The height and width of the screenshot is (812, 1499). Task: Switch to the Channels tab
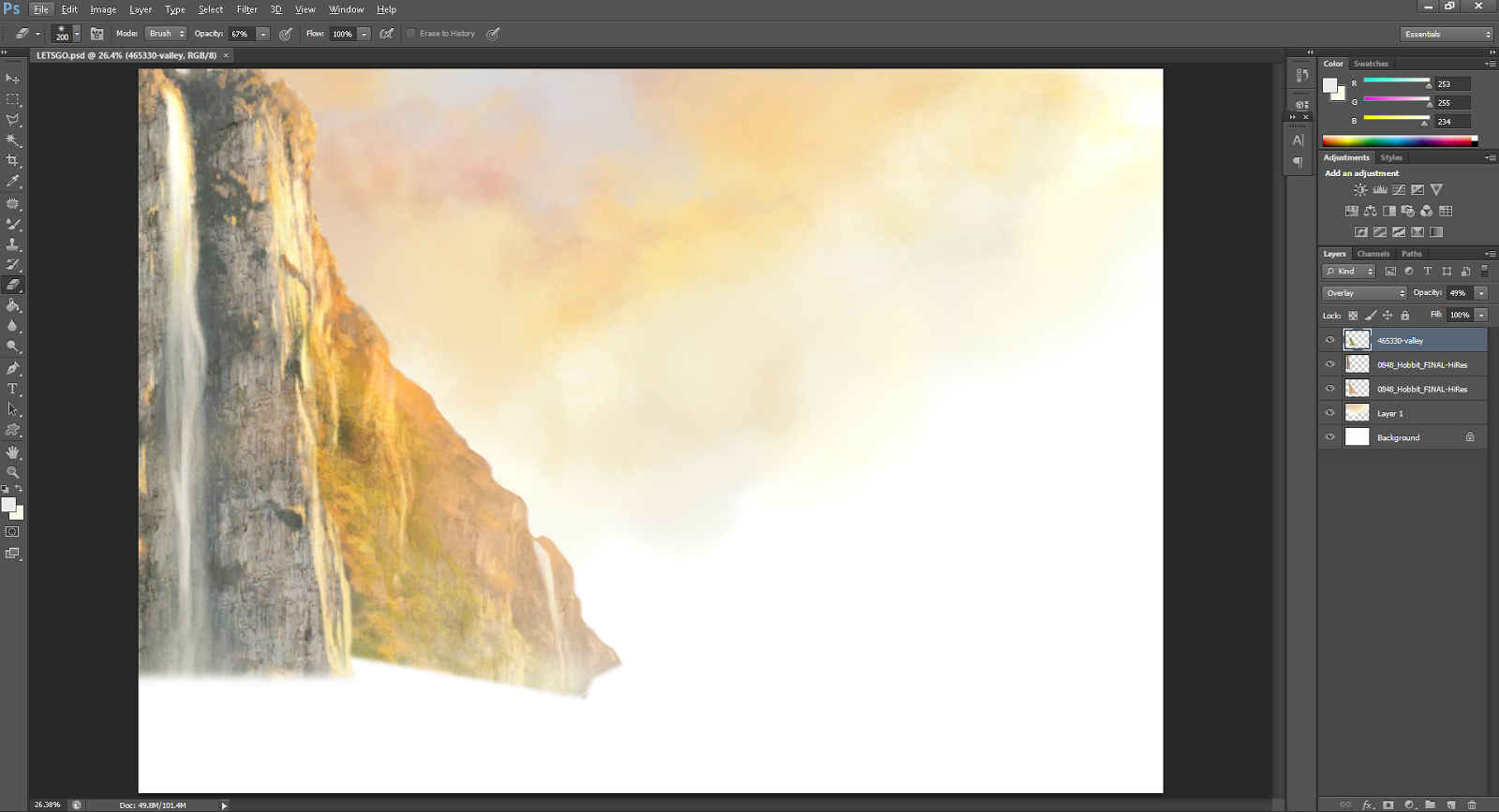(1373, 254)
